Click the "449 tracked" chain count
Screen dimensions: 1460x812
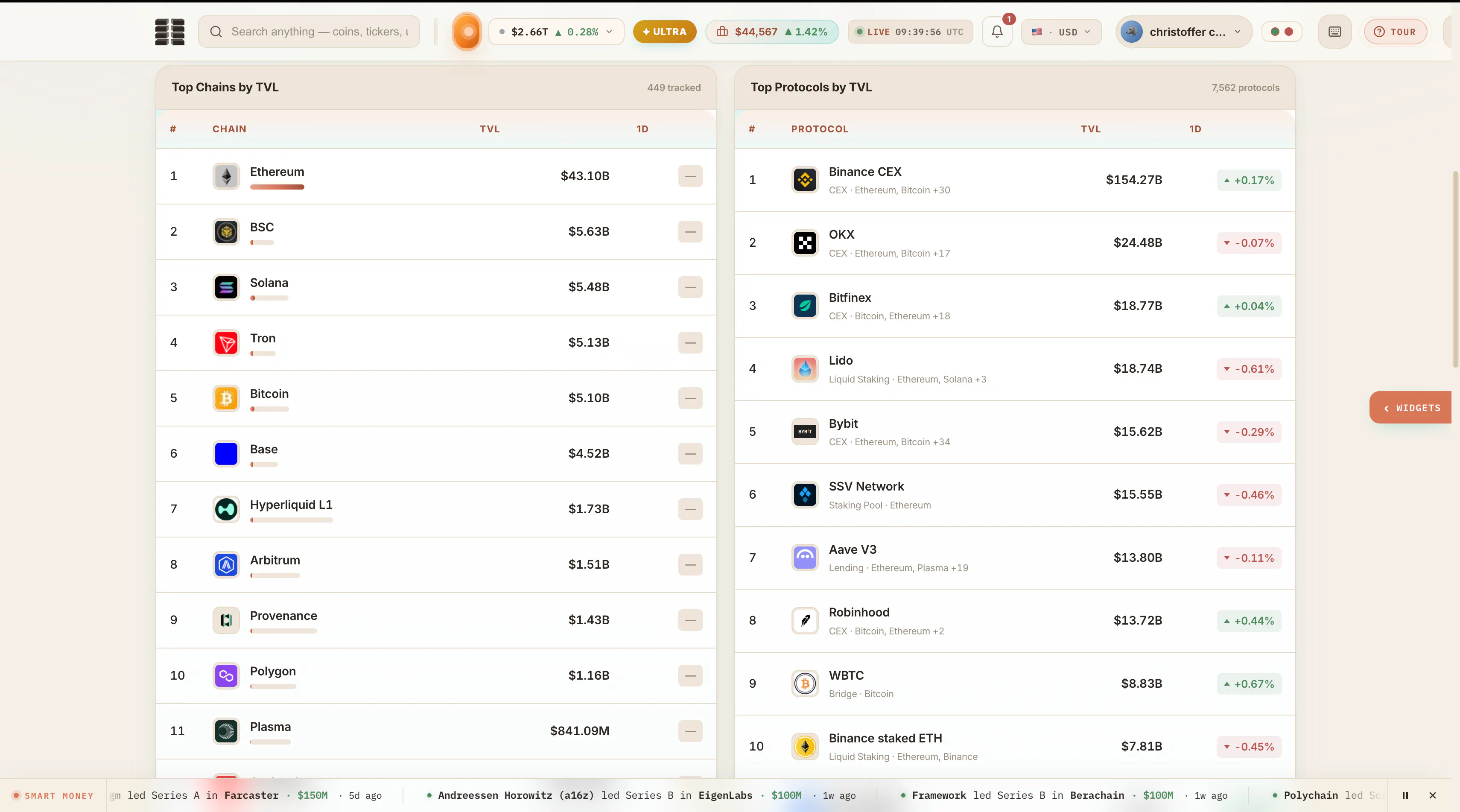[674, 88]
